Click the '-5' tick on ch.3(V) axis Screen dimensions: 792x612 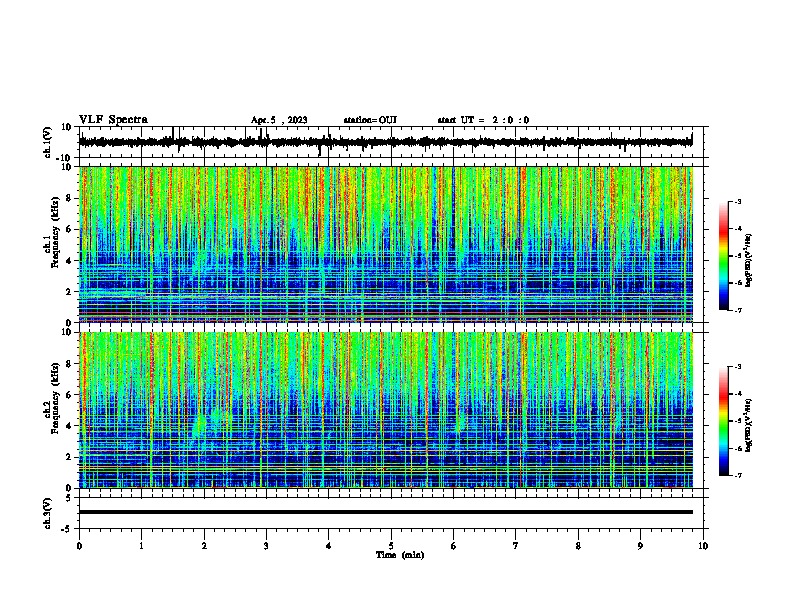pos(66,529)
